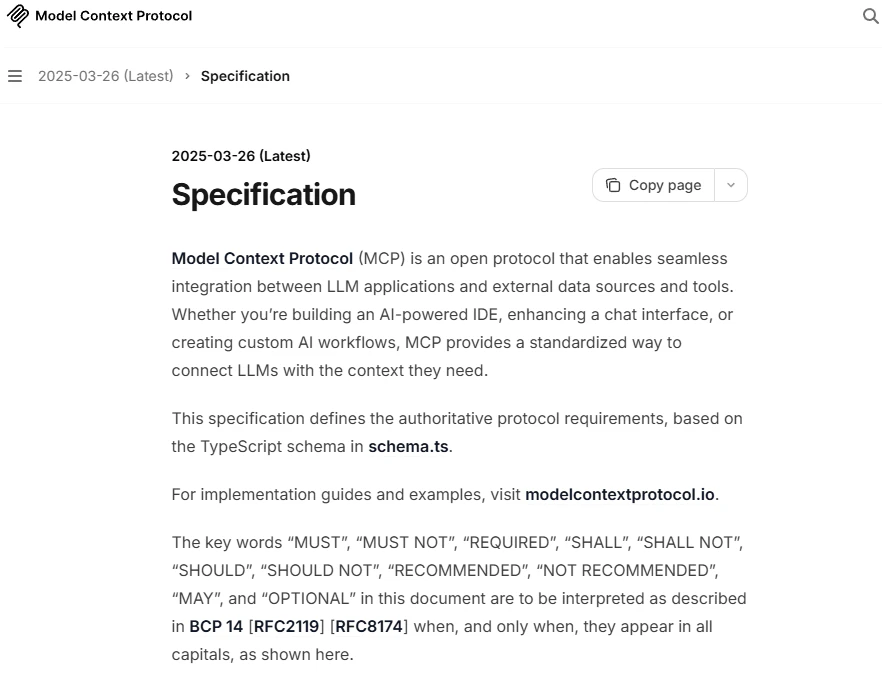This screenshot has height=693, width=882.
Task: Open the hamburger navigation menu
Action: point(15,76)
